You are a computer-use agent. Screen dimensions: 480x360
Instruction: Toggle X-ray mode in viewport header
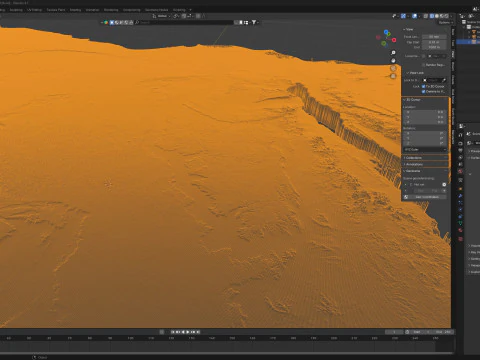tap(426, 16)
